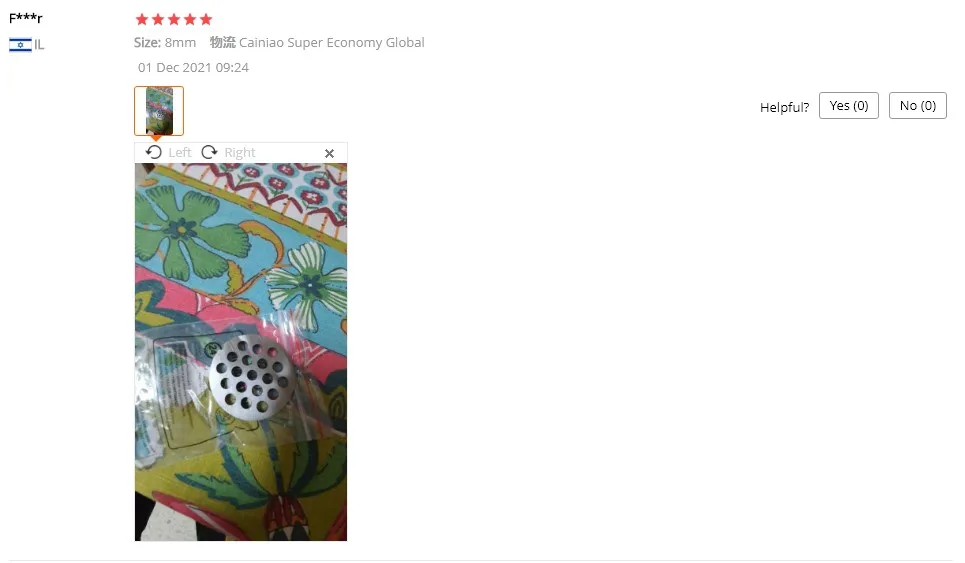Click the 'Left' rotate label
The width and height of the screenshot is (965, 563).
180,152
